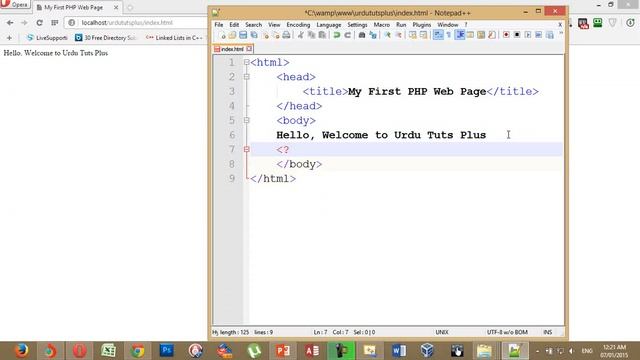Click the Close document toolbar icon
Screen dimensions: 640x360
click(x=265, y=35)
